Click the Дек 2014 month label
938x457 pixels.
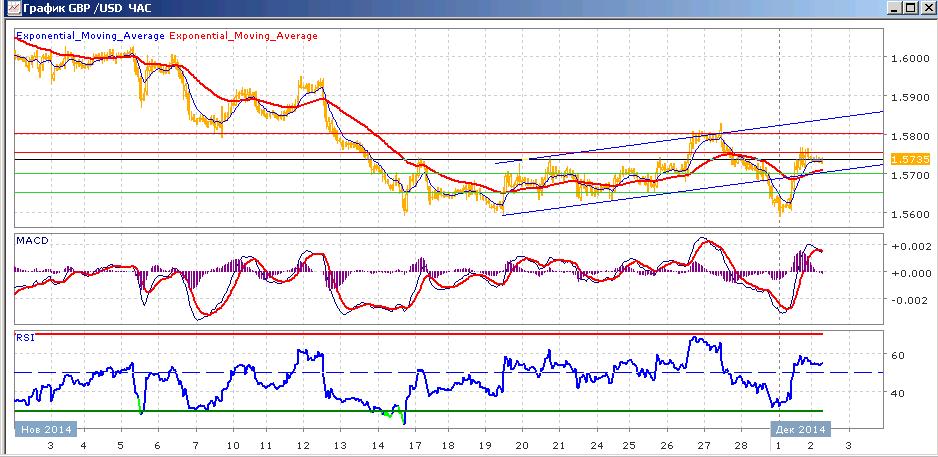tap(800, 429)
